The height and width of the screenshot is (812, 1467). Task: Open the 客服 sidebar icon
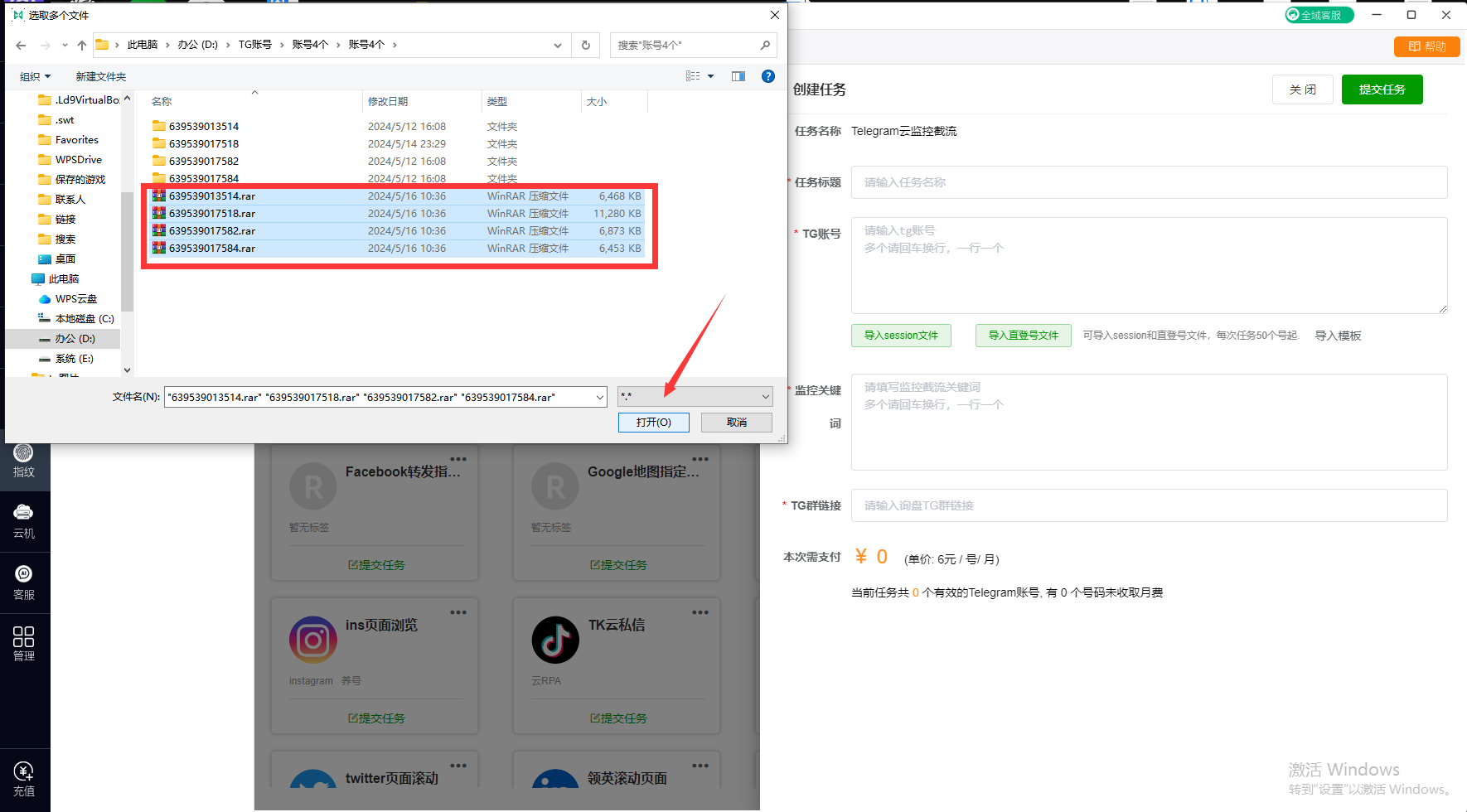click(x=24, y=582)
